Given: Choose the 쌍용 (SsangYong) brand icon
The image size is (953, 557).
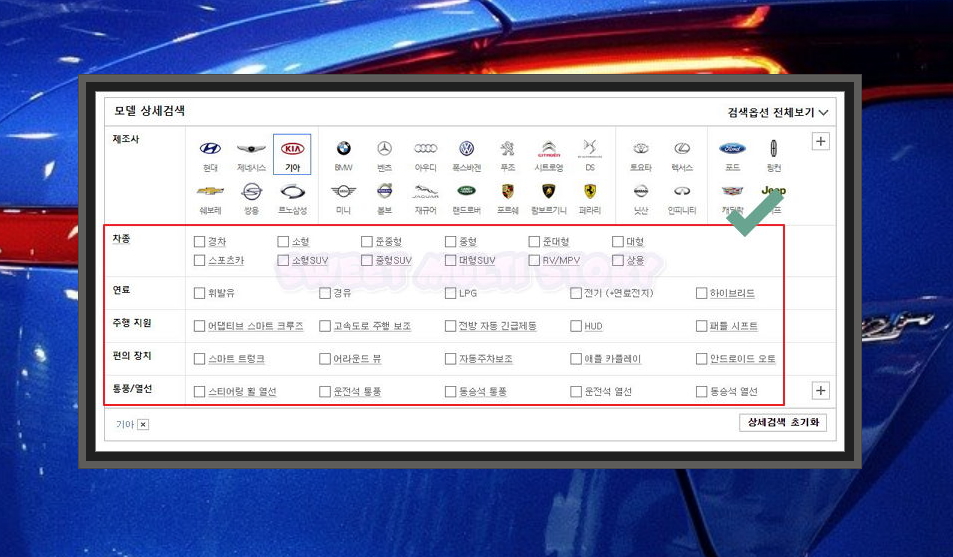Looking at the screenshot, I should tap(251, 192).
